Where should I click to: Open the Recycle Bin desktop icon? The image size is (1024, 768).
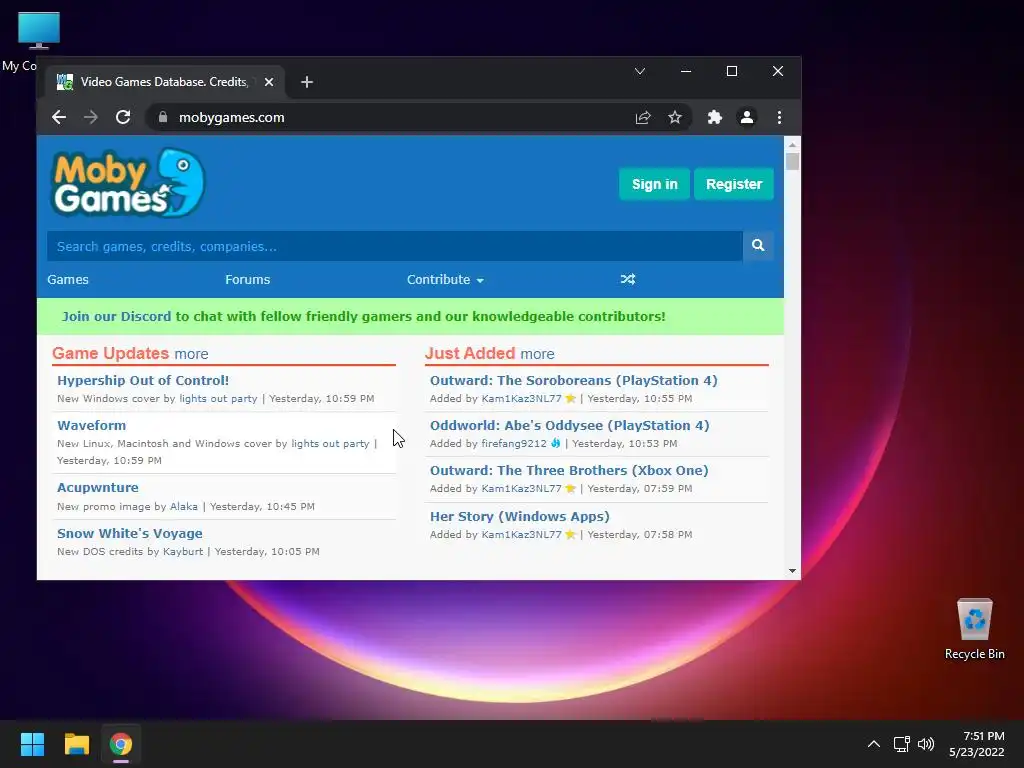click(x=974, y=628)
